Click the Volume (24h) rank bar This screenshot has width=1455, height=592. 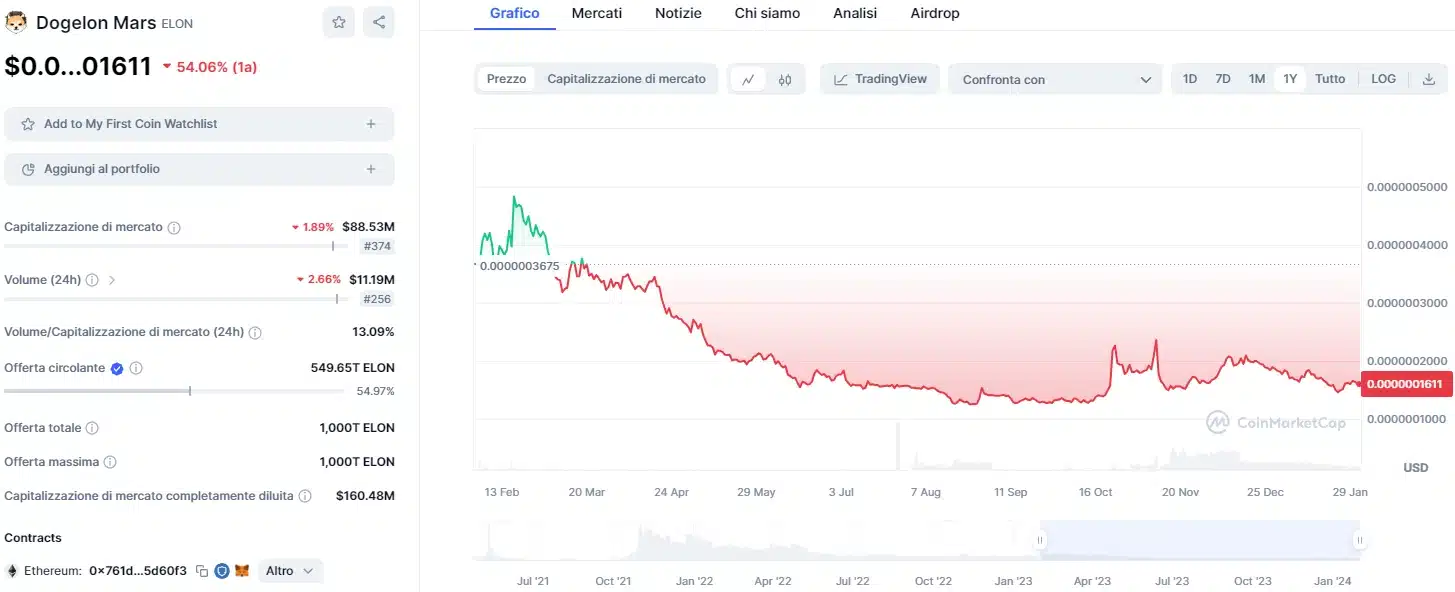pyautogui.click(x=175, y=298)
